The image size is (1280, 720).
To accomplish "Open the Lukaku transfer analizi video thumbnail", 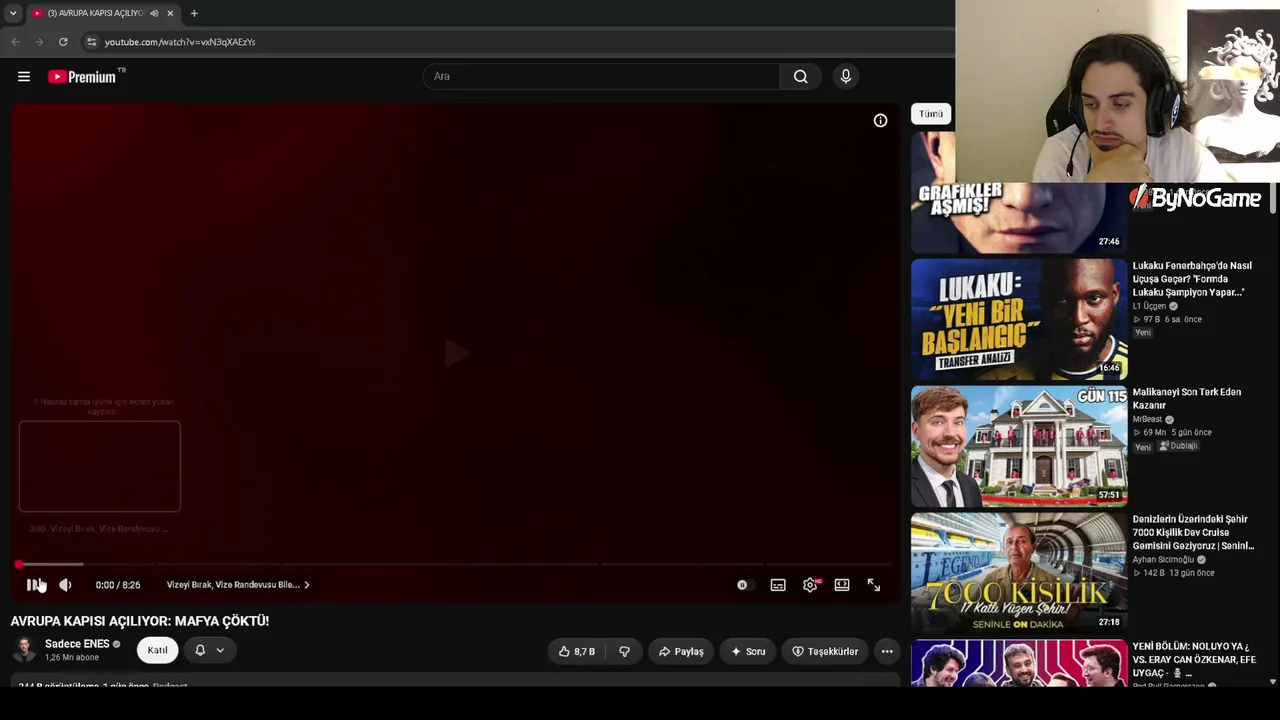I will pos(1019,319).
